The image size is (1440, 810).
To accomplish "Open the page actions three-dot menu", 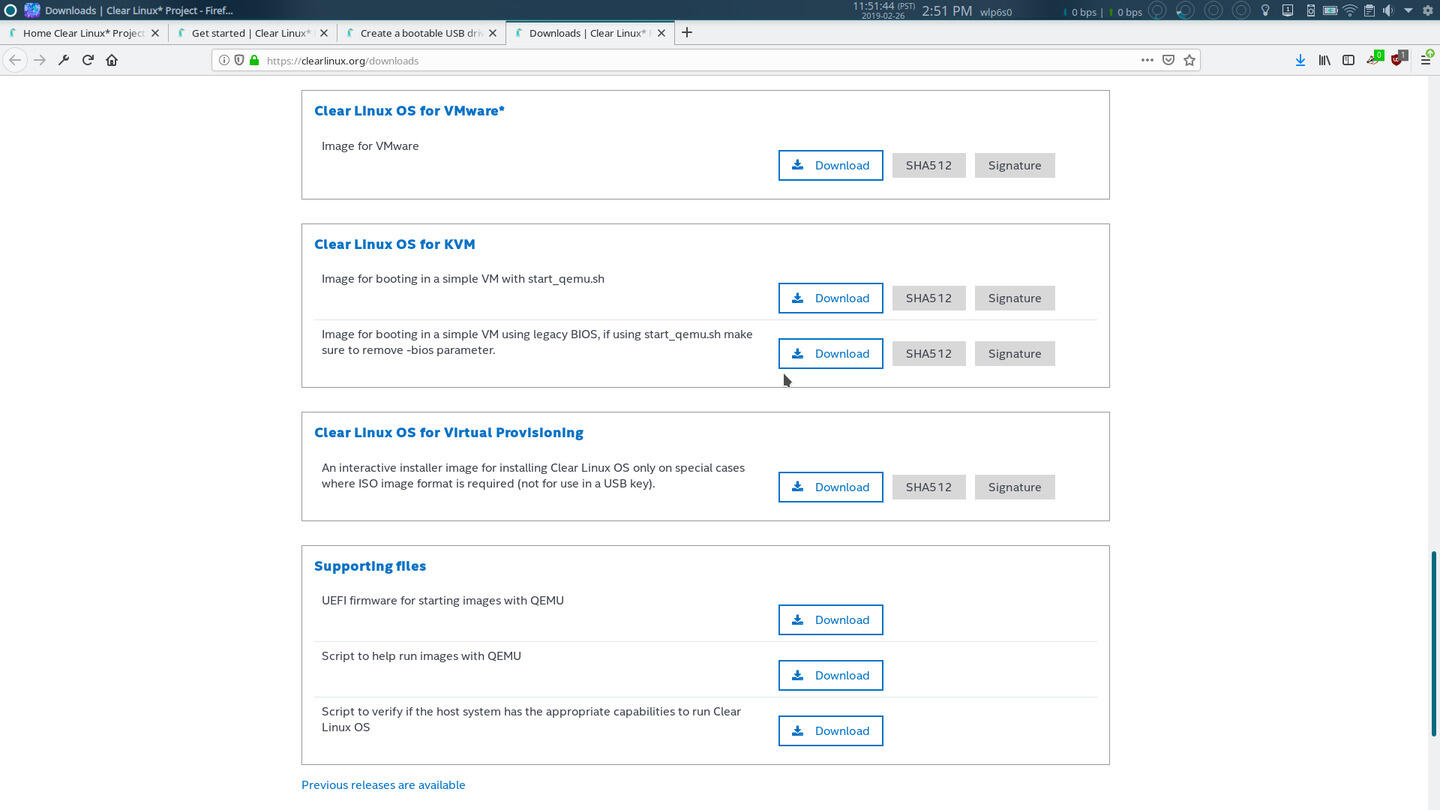I will point(1147,60).
